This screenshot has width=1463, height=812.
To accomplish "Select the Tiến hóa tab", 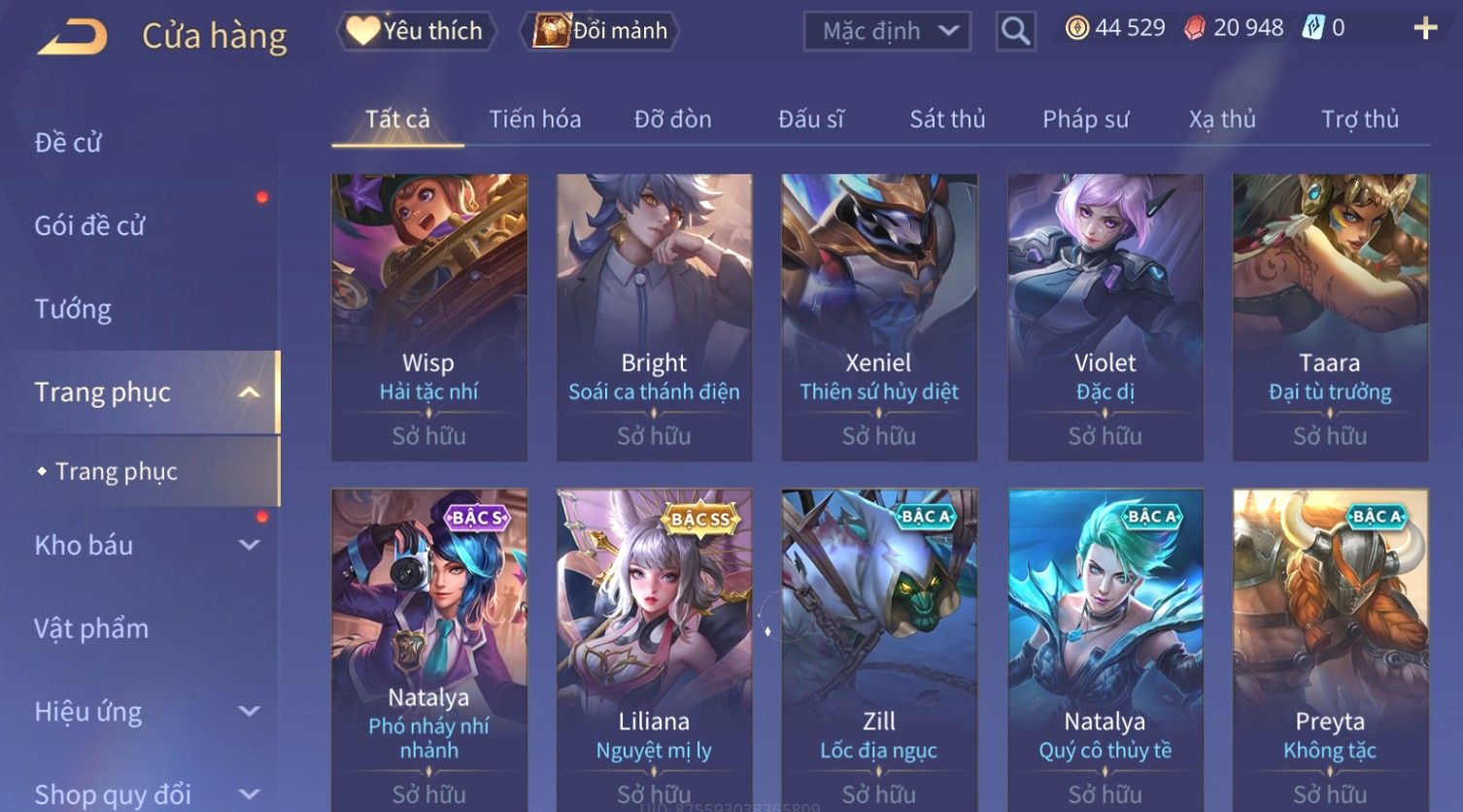I will (535, 119).
